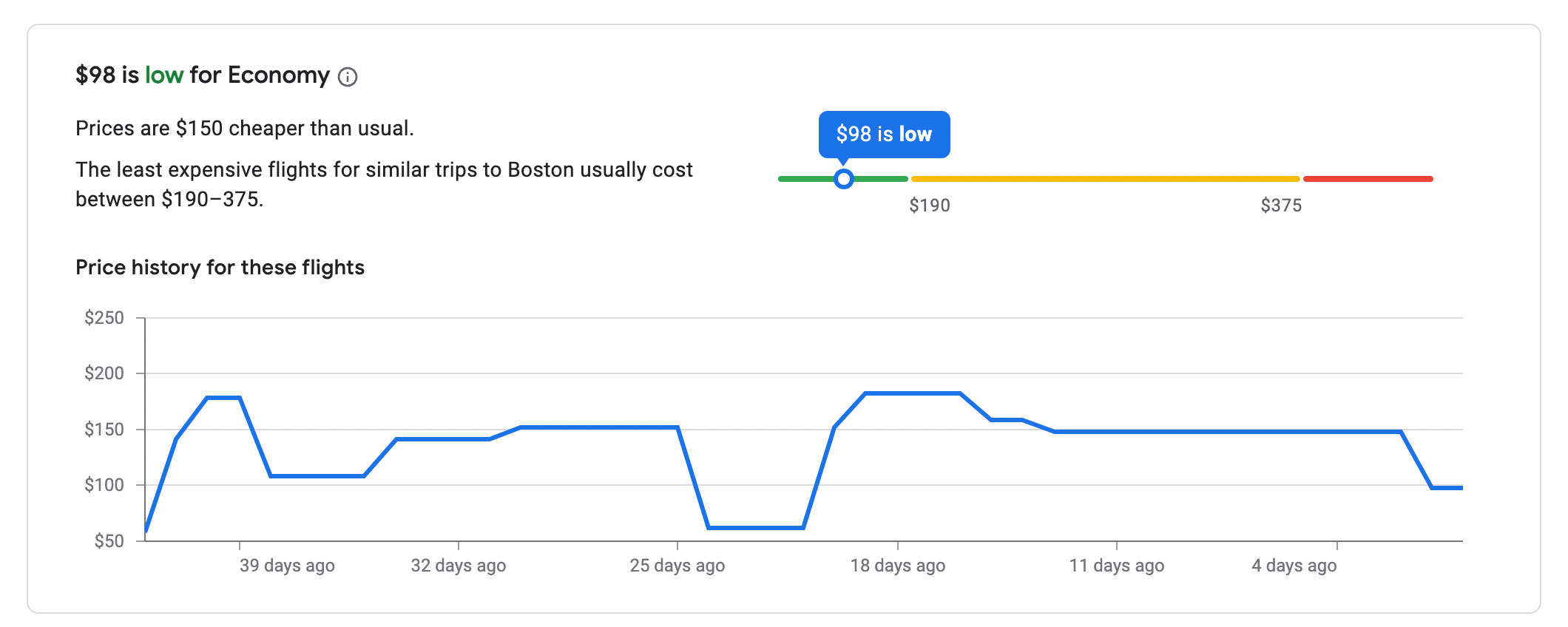Click the $375 label under price bar
The height and width of the screenshot is (627, 1568).
click(1281, 206)
